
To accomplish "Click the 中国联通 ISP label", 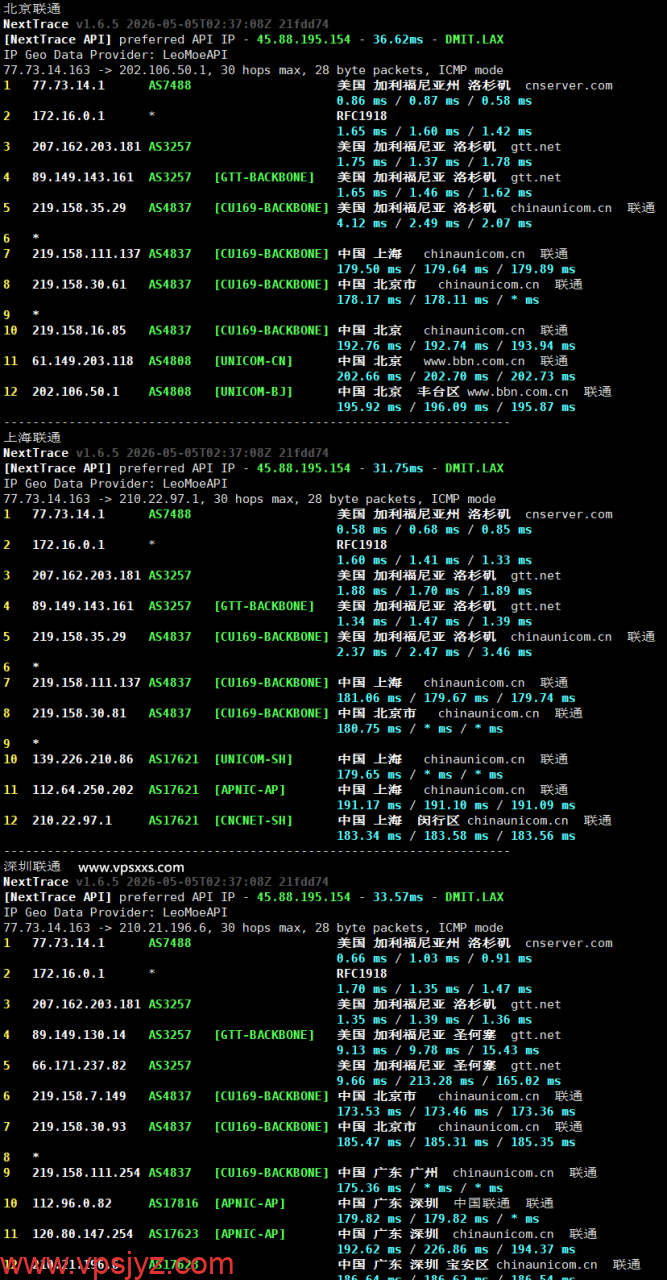I will (482, 1204).
